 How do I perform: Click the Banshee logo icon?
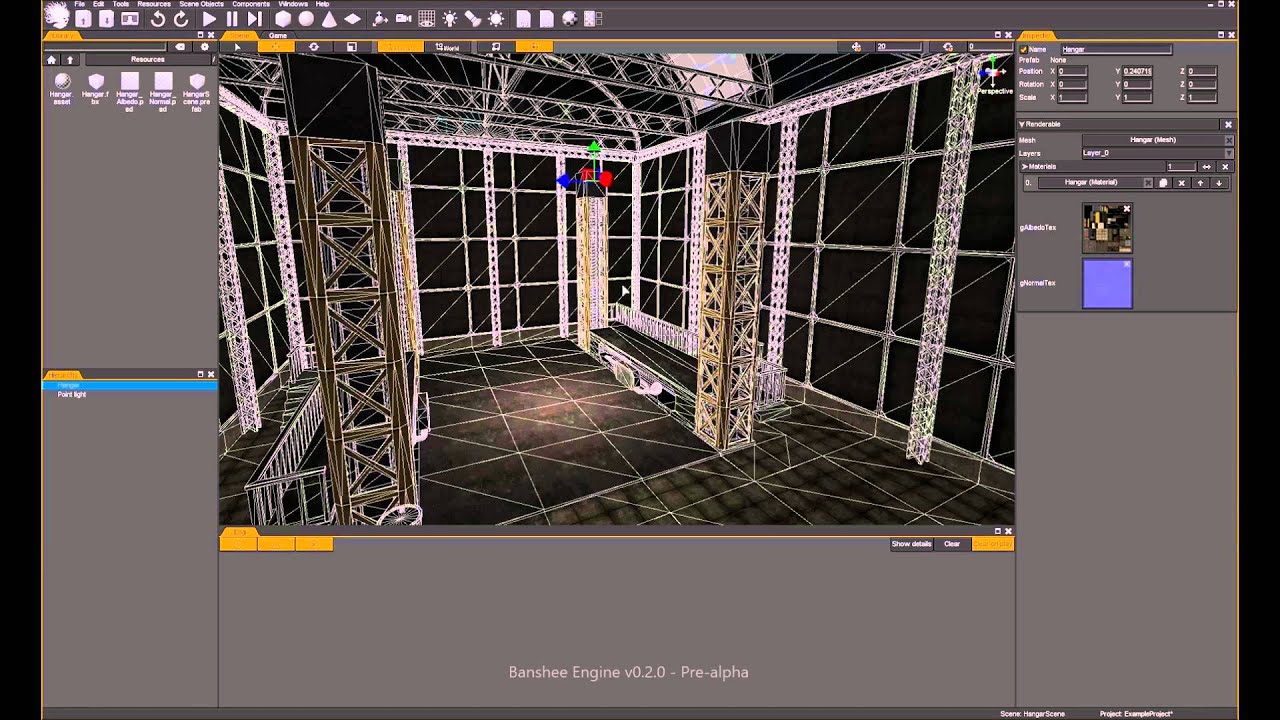tap(58, 15)
